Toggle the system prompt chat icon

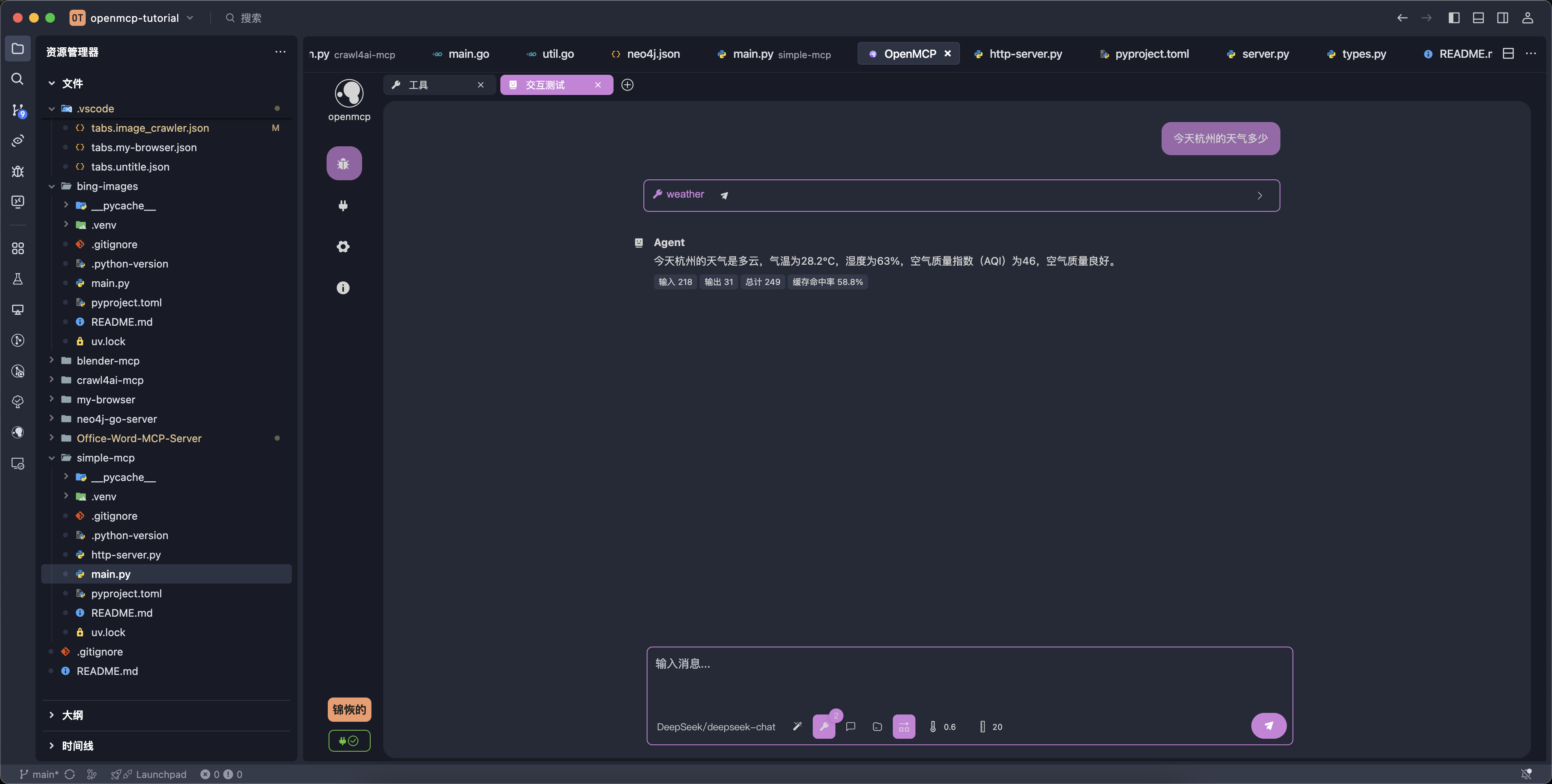[851, 727]
